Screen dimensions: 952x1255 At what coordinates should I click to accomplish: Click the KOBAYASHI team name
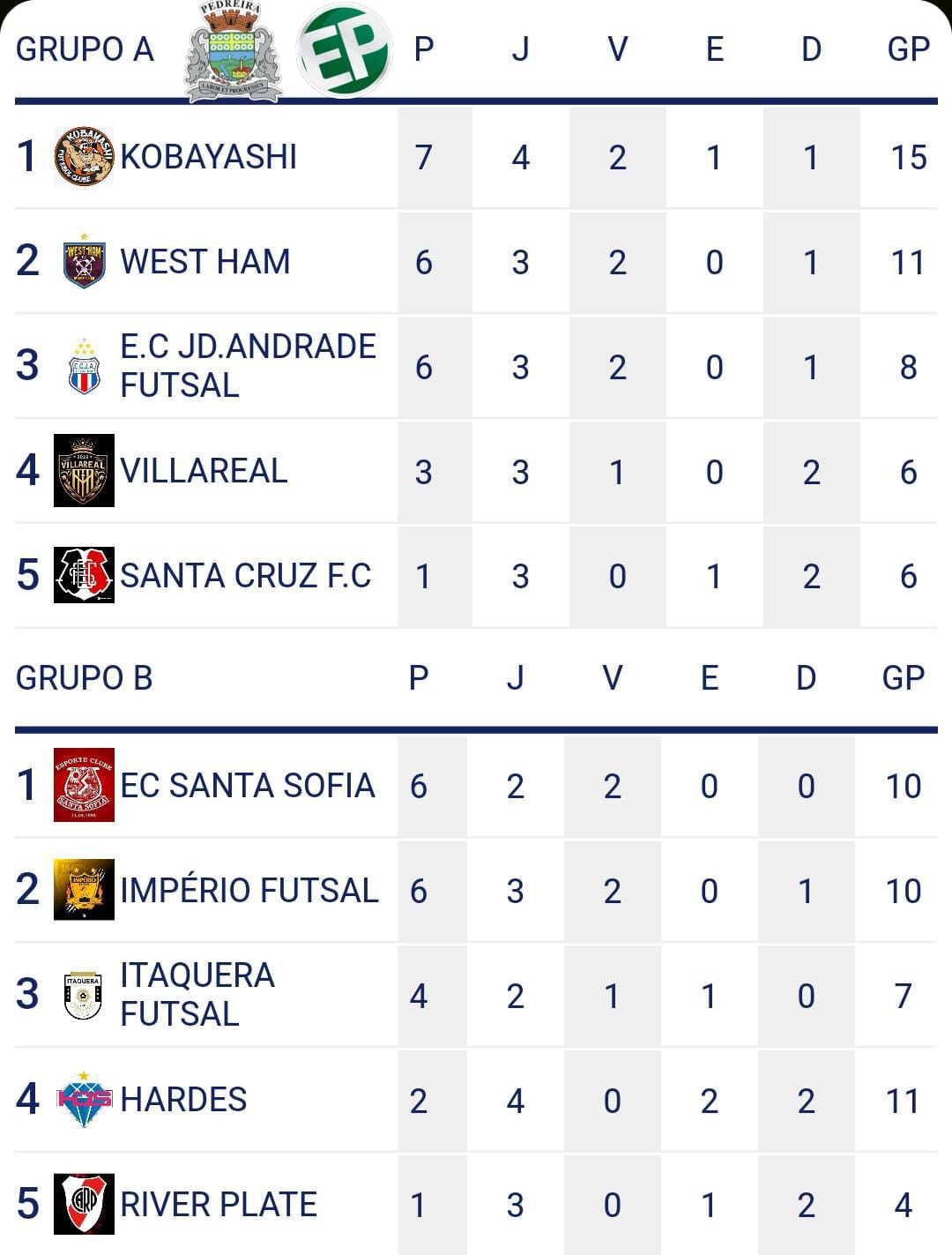pos(209,157)
